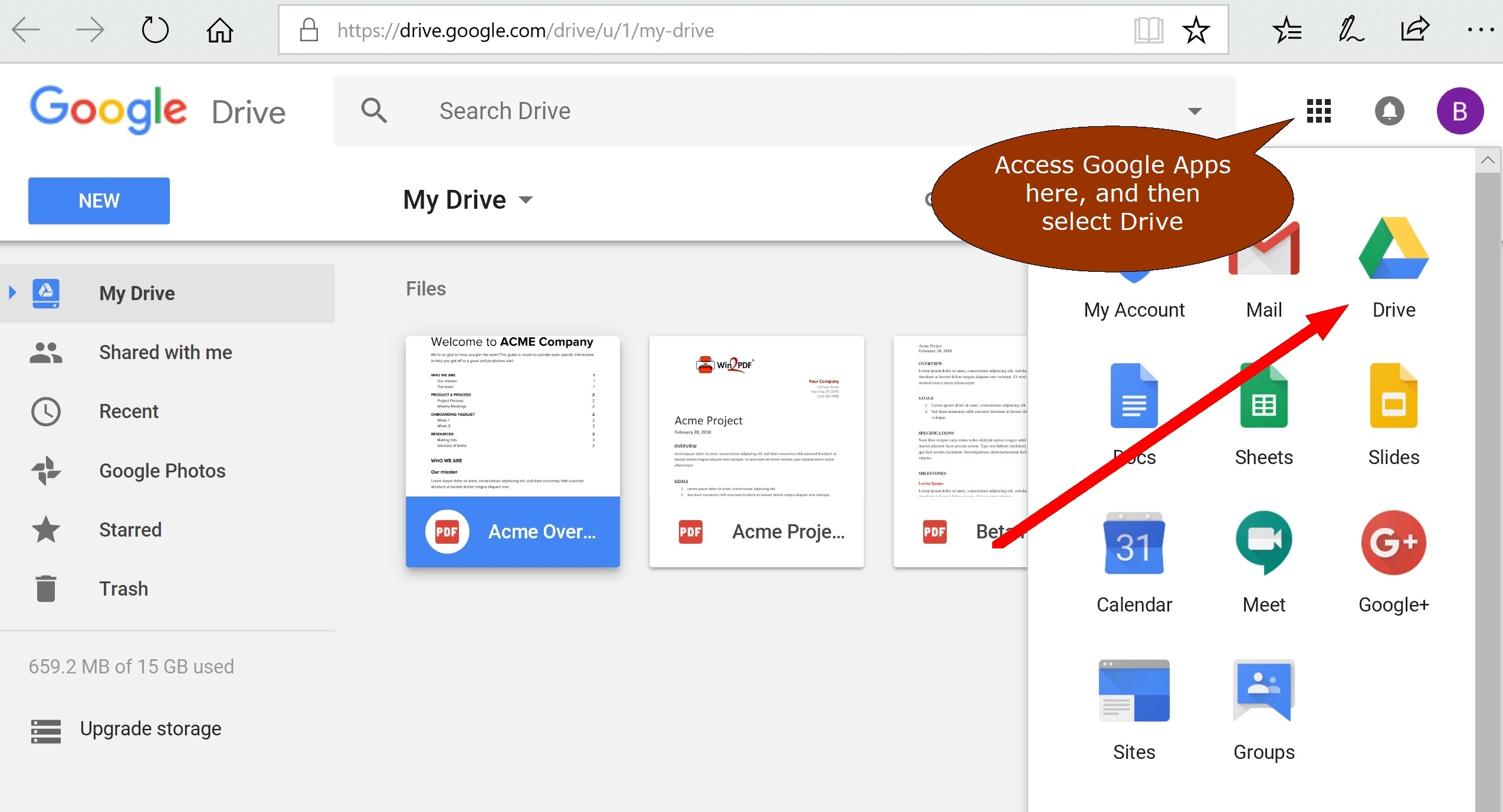The image size is (1503, 812).
Task: Go to the Trash section
Action: 123,588
